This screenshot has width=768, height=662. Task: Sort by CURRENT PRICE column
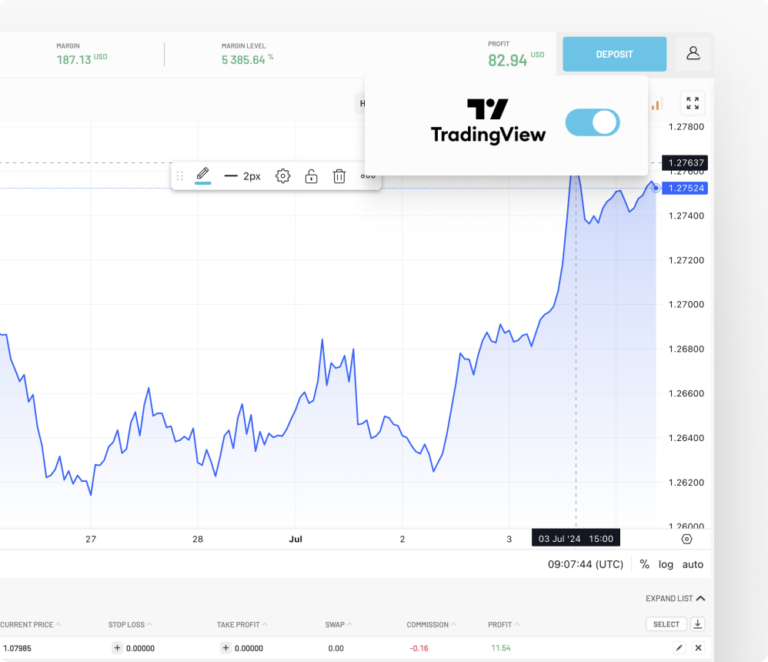click(30, 625)
